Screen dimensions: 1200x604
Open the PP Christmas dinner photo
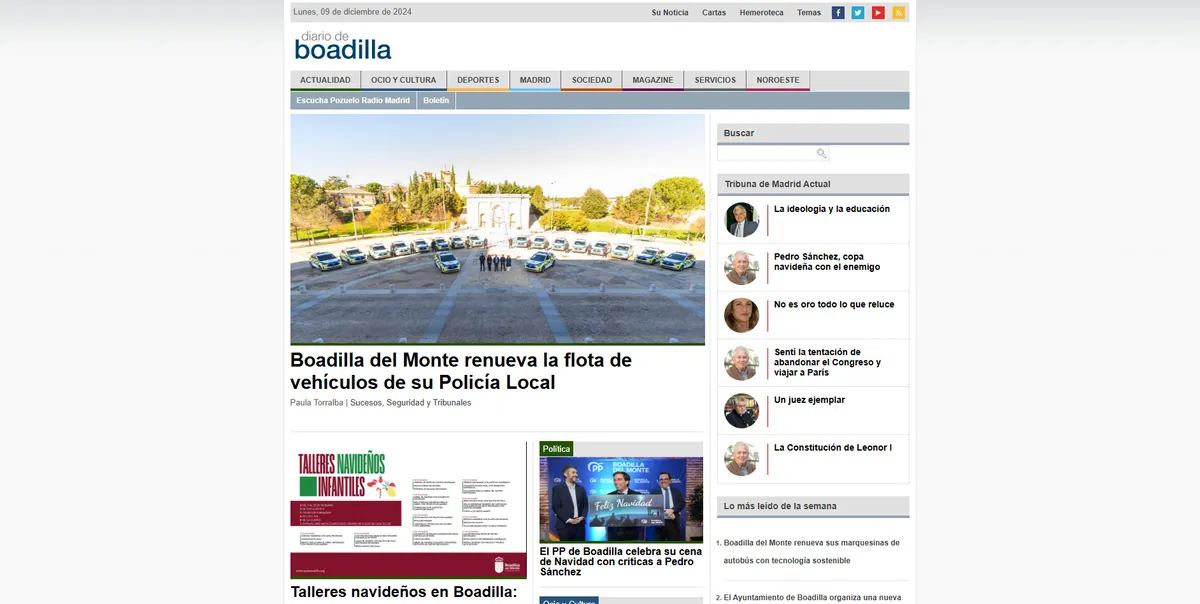621,499
